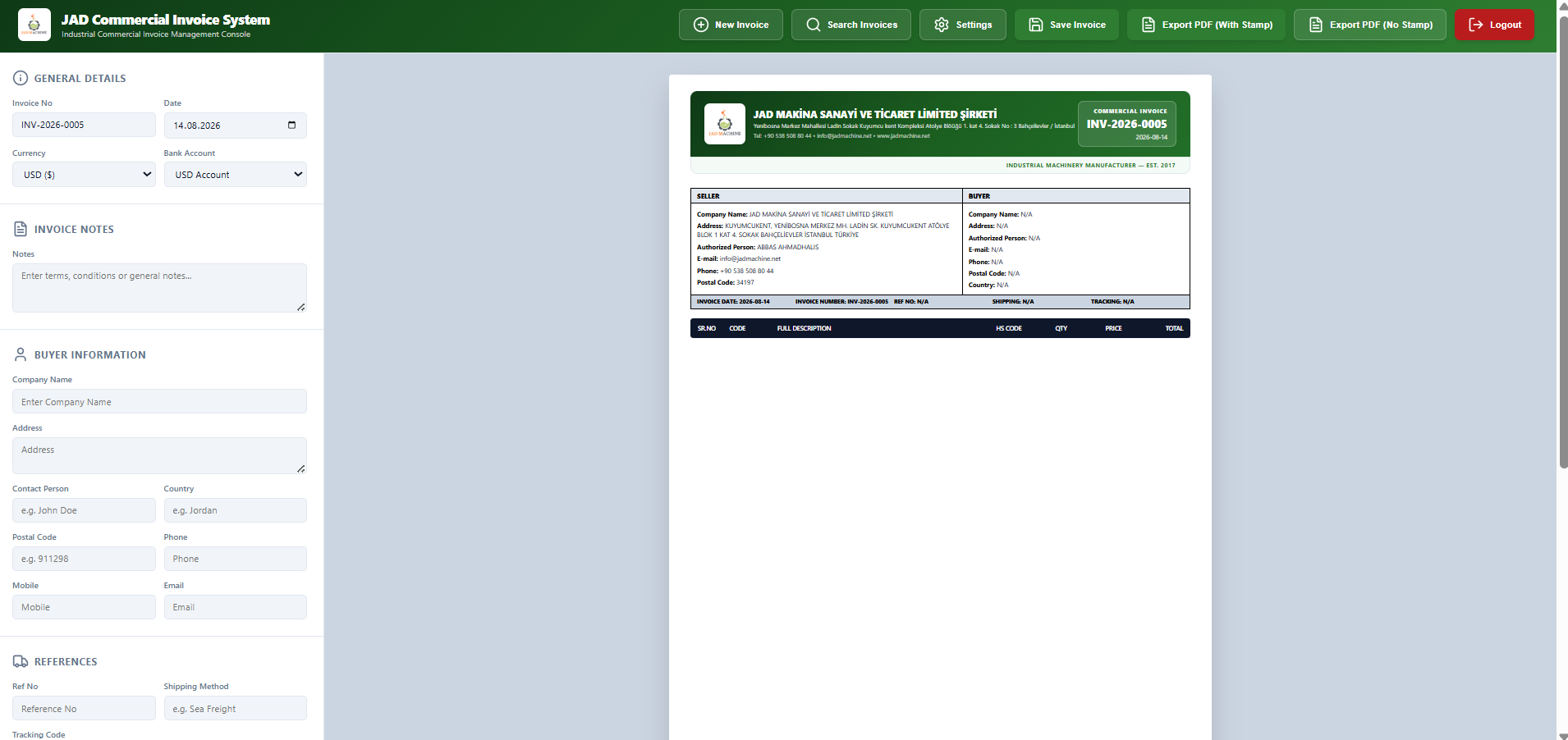The image size is (1568, 740).
Task: Focus the Invoice No field
Action: [x=84, y=125]
